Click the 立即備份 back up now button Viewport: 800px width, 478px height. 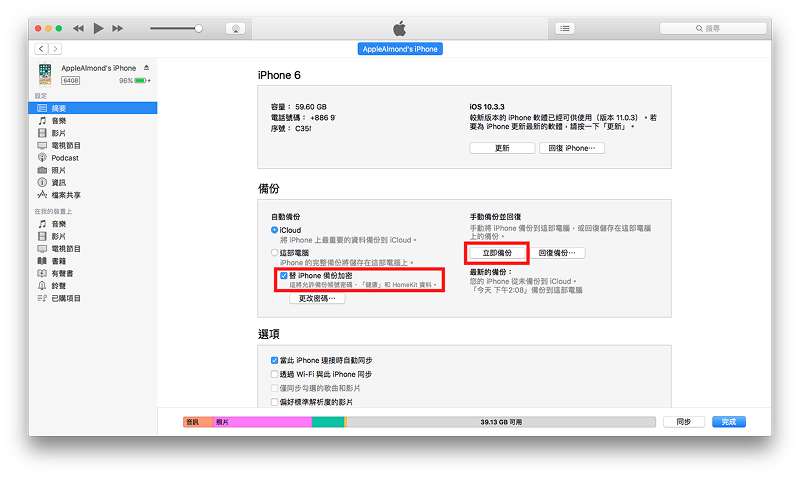pyautogui.click(x=497, y=253)
